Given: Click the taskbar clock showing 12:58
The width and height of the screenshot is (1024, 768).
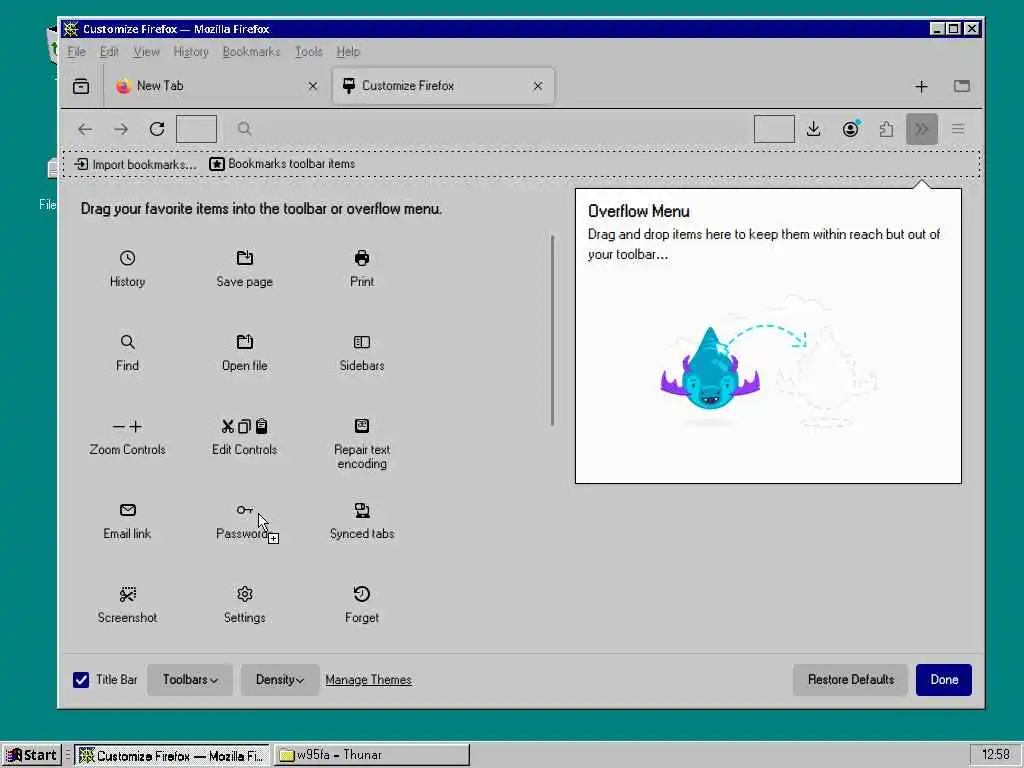Looking at the screenshot, I should [995, 755].
